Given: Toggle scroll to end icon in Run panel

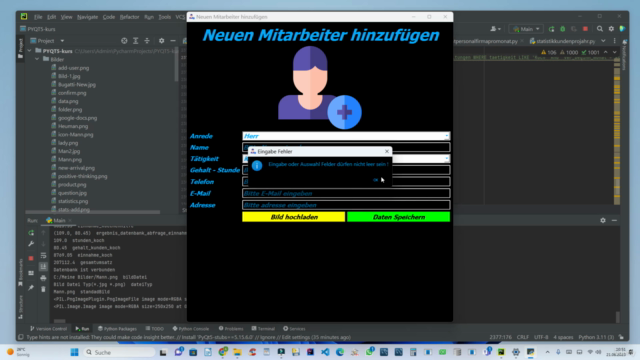Looking at the screenshot, I should [43, 267].
